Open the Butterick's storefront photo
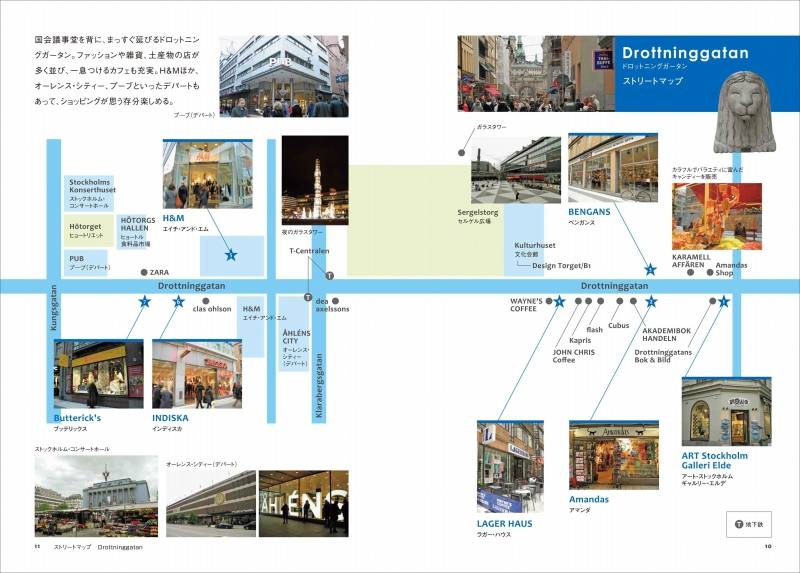800x573 pixels. (x=98, y=374)
